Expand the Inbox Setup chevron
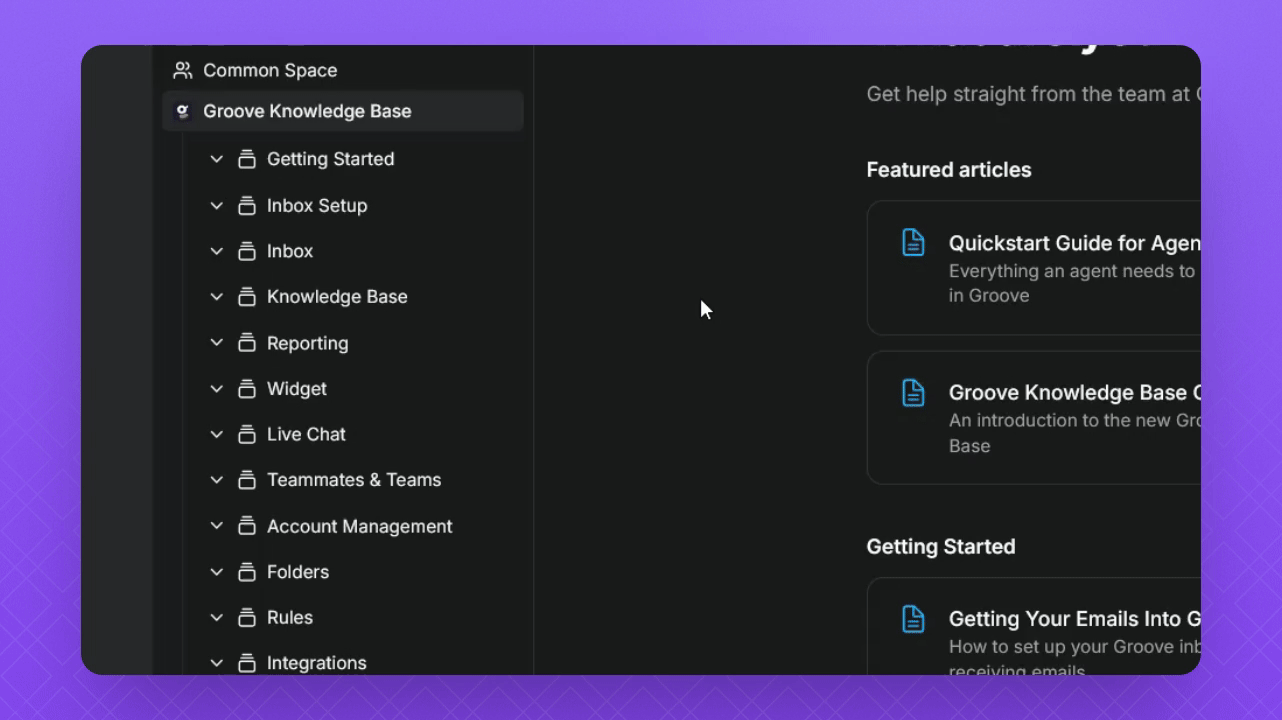1282x720 pixels. coord(216,205)
